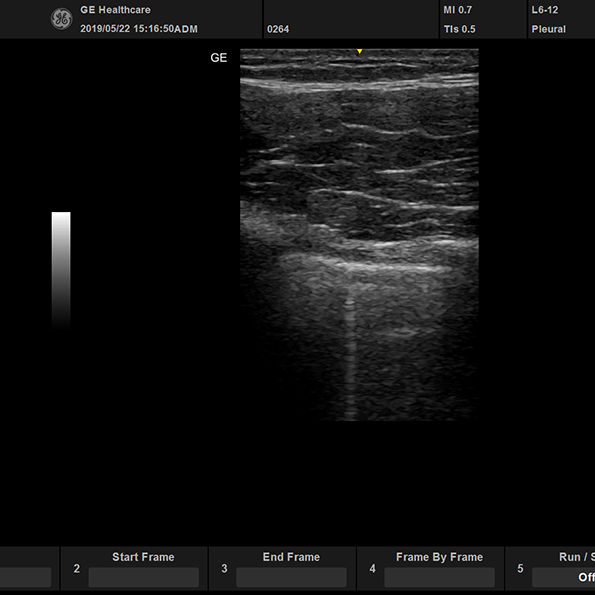
Task: Click the MI 0.7 indicator
Action: [x=458, y=10]
